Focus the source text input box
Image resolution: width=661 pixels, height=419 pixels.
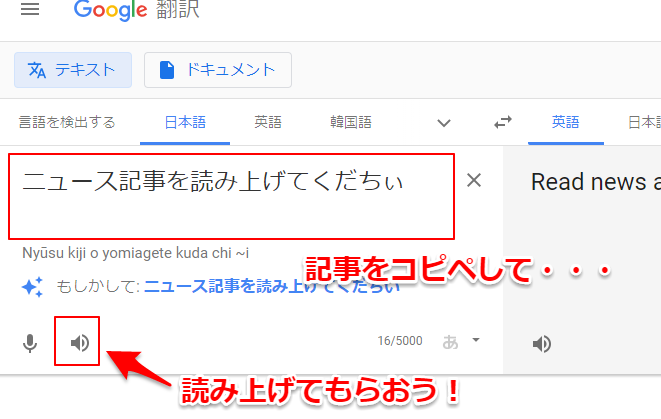(231, 196)
